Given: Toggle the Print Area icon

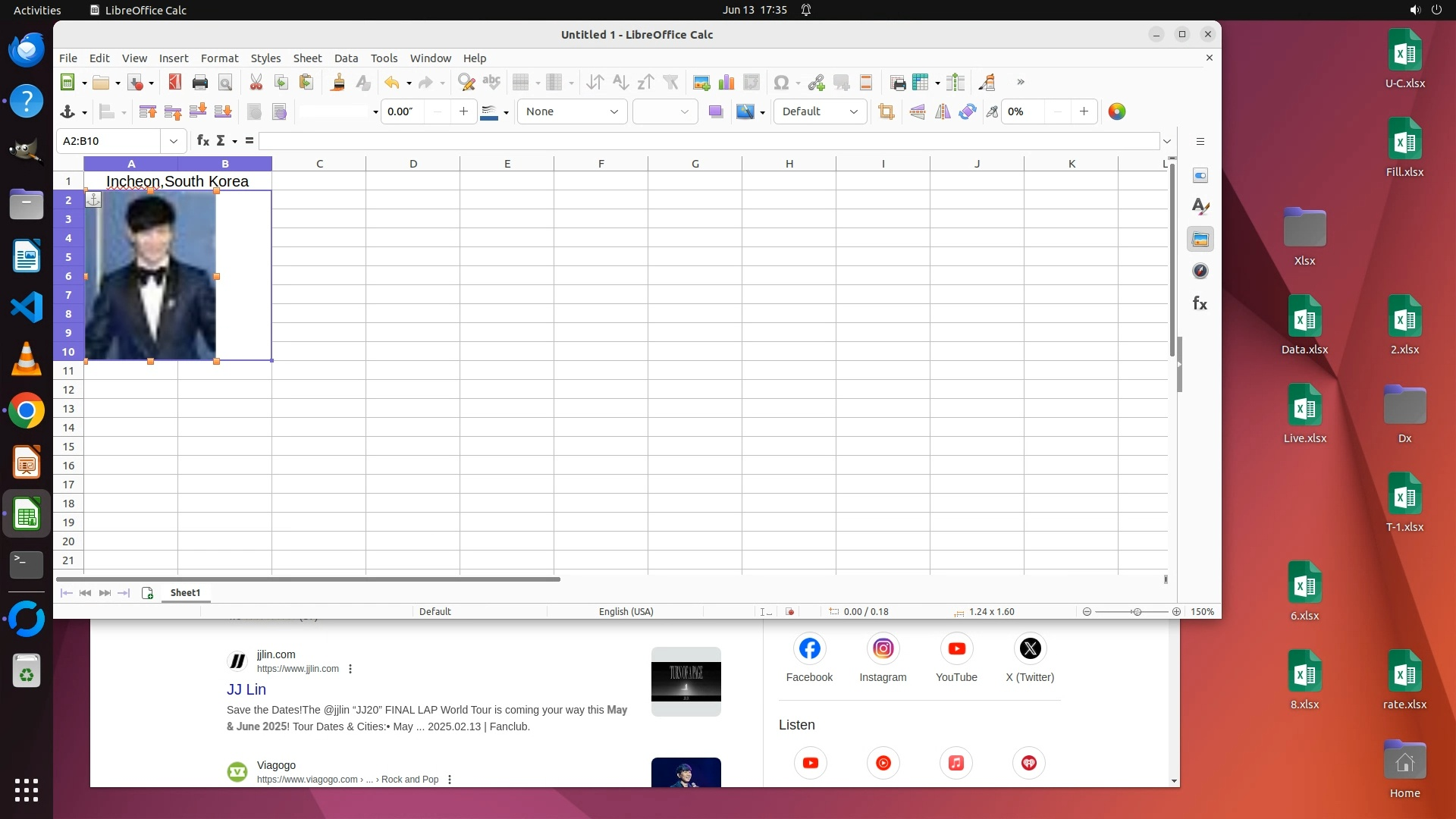Looking at the screenshot, I should (898, 83).
